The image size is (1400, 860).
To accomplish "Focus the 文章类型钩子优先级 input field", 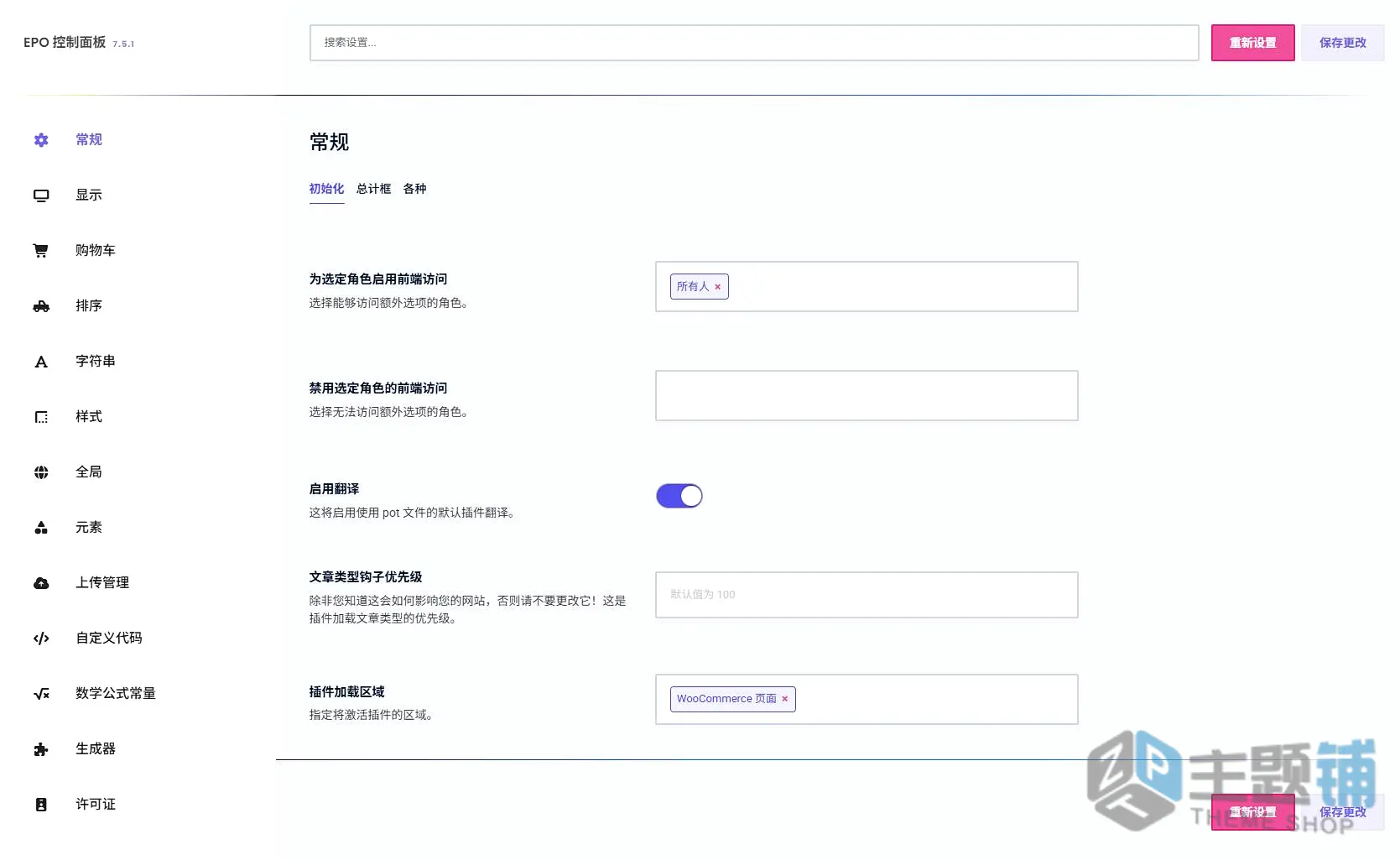I will (x=867, y=595).
